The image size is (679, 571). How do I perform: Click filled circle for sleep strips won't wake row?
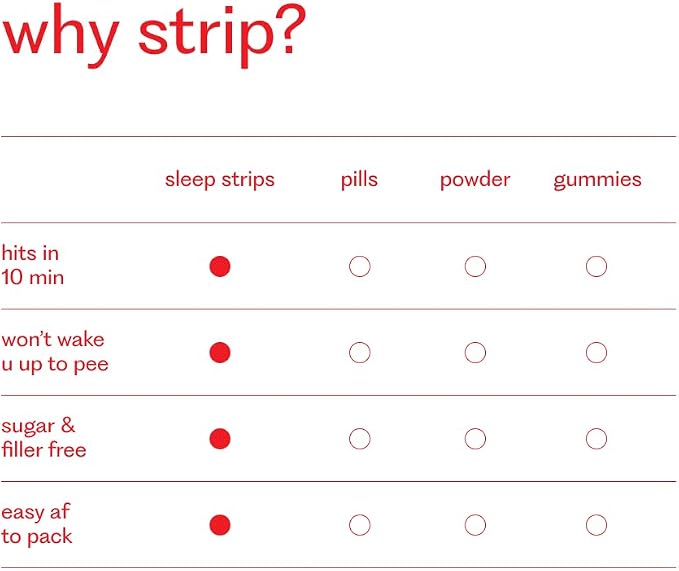220,352
